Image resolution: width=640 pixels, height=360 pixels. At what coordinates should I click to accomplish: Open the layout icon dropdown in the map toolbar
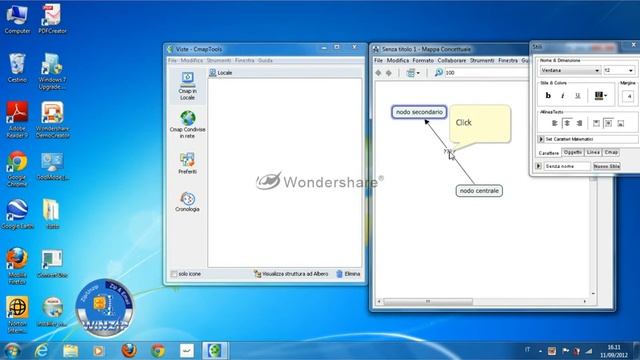[x=413, y=73]
